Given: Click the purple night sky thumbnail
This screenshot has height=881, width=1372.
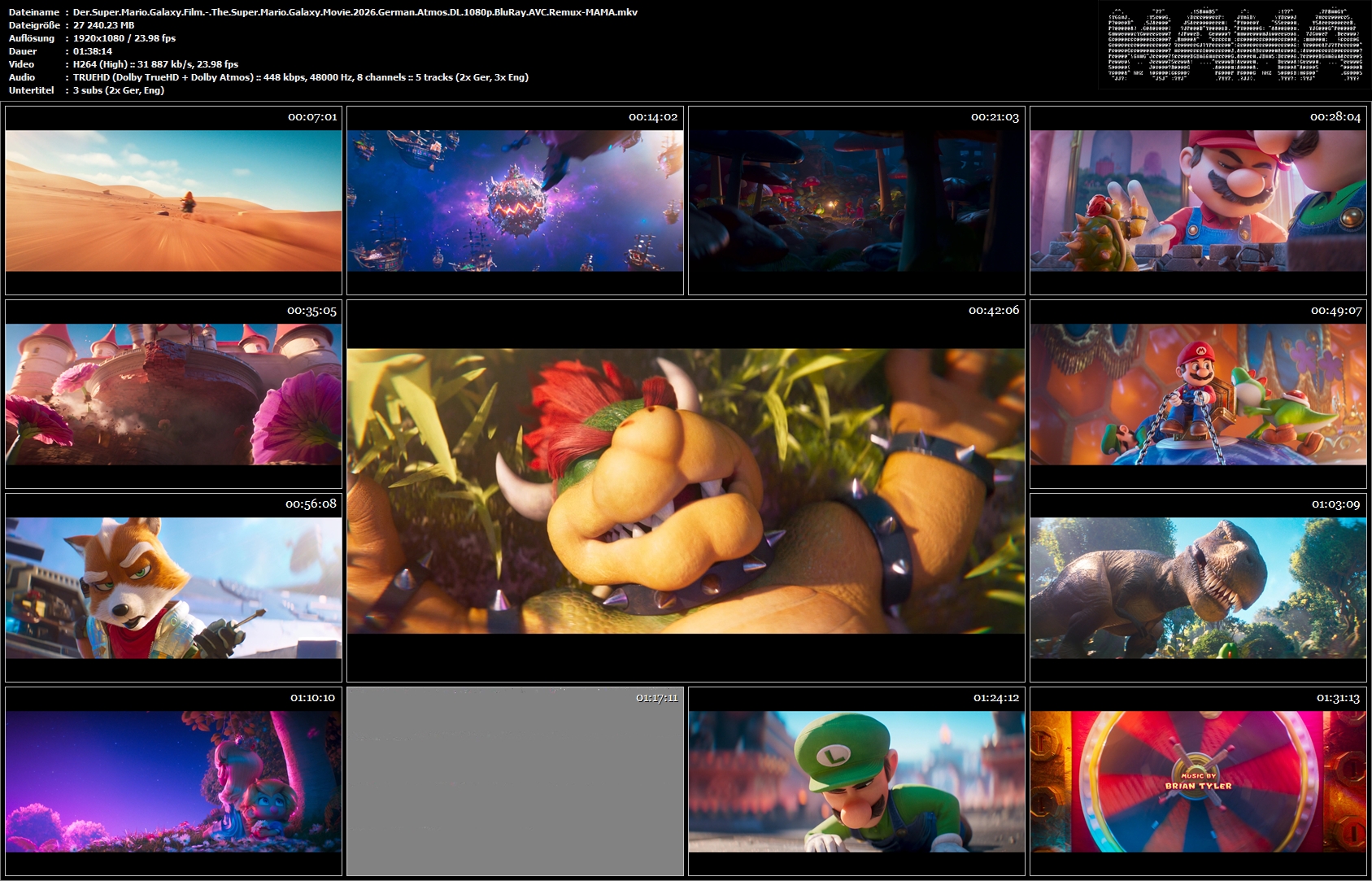Looking at the screenshot, I should [173, 781].
